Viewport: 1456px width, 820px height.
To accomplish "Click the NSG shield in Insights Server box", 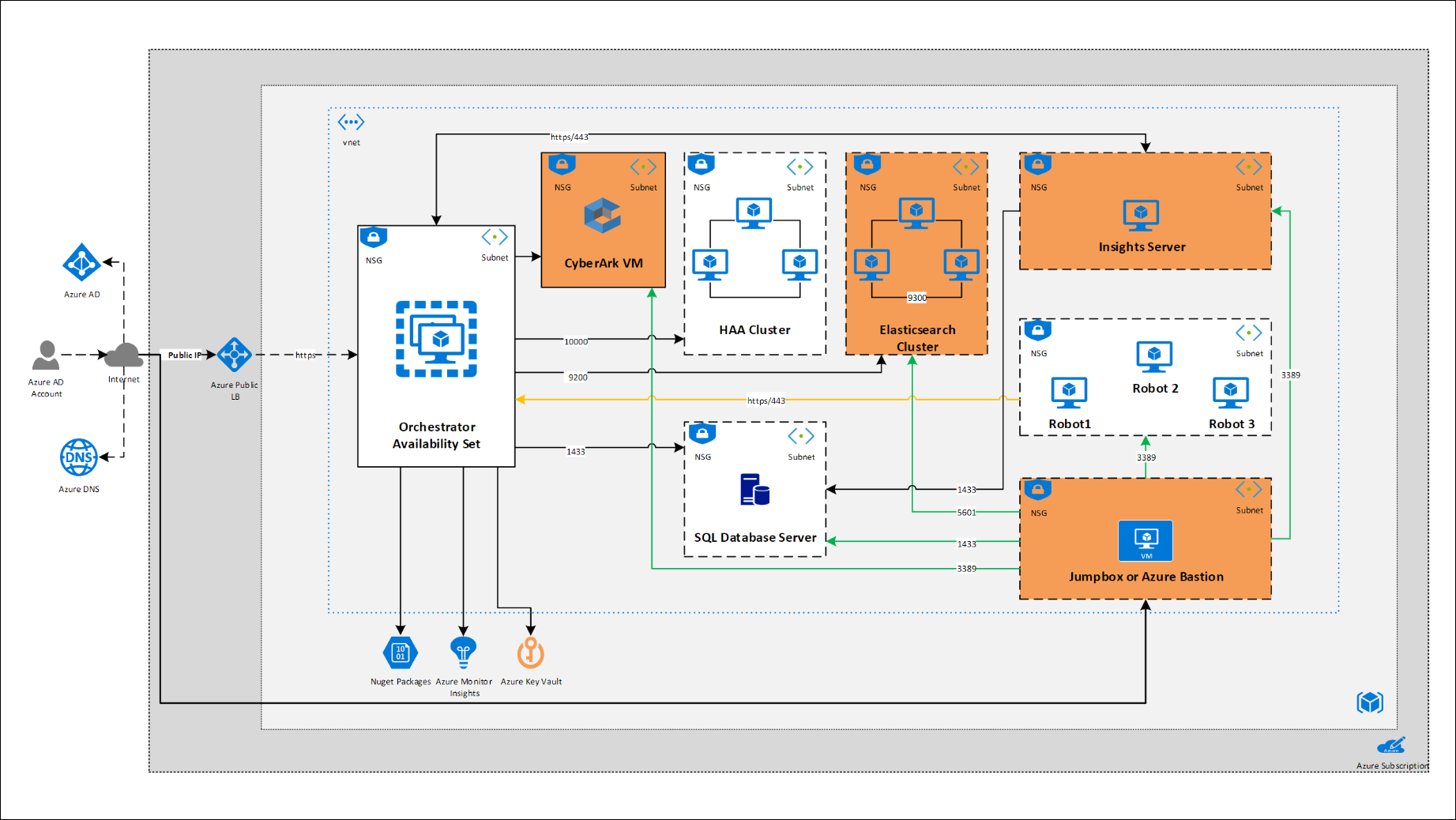I will 1038,165.
